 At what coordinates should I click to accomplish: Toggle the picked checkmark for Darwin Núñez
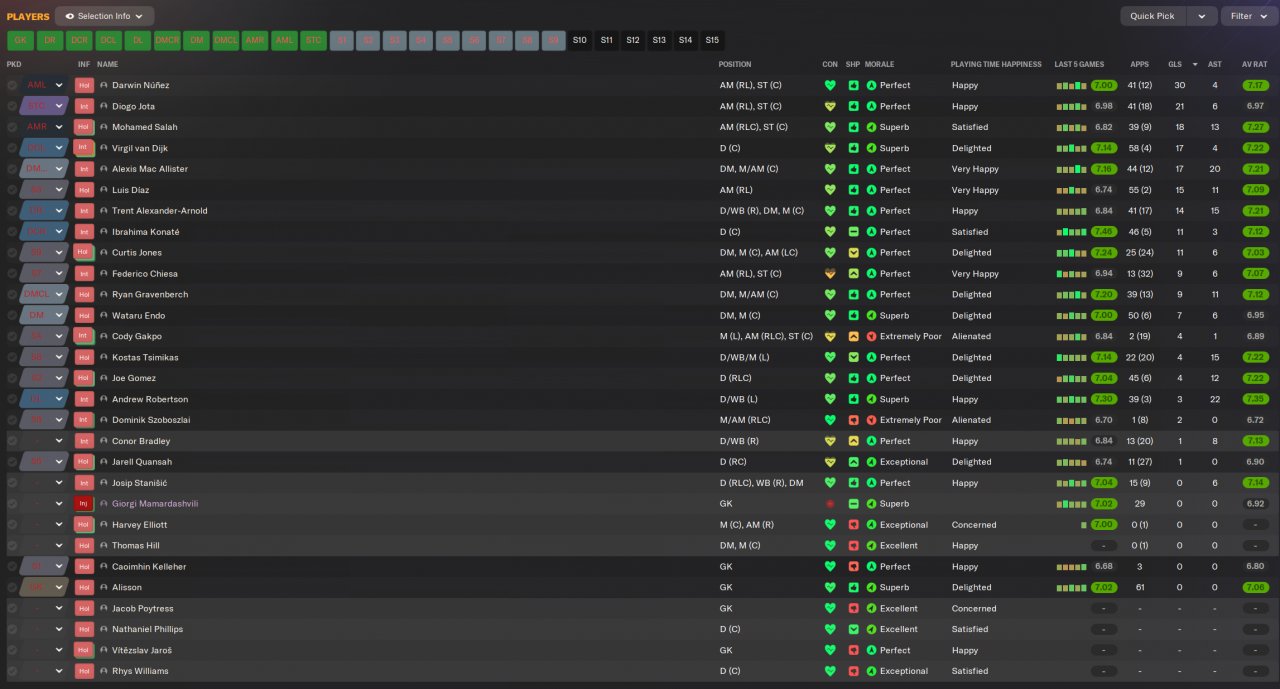(12, 85)
